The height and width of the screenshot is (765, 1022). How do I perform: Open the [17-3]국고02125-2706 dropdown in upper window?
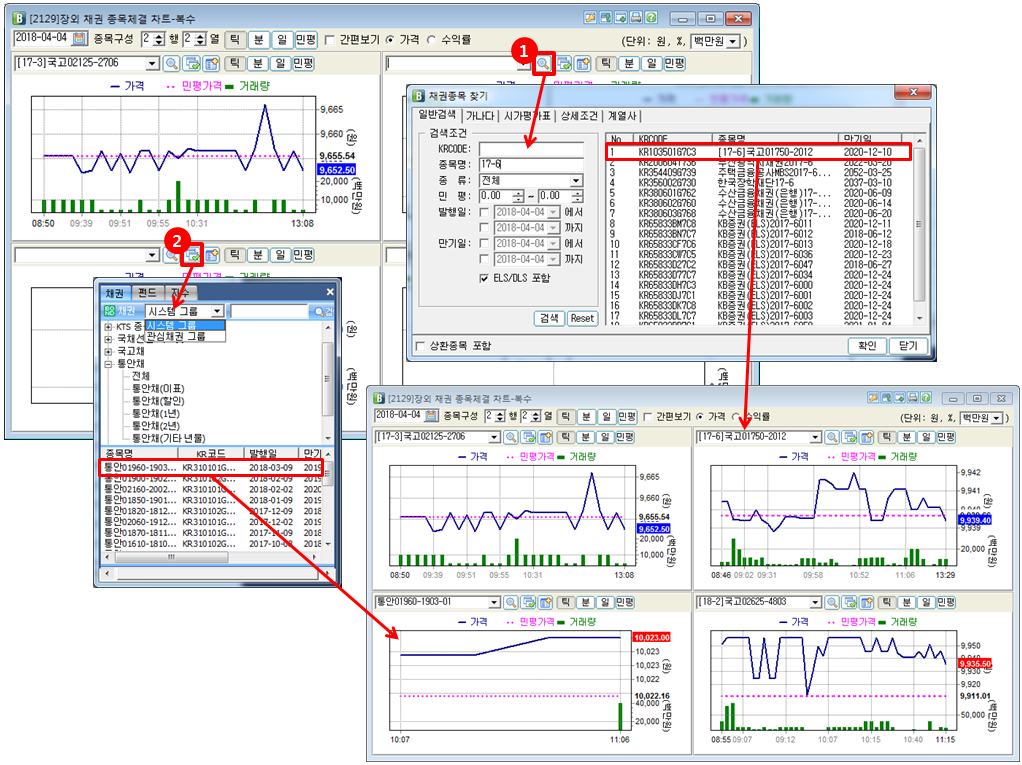coord(153,63)
